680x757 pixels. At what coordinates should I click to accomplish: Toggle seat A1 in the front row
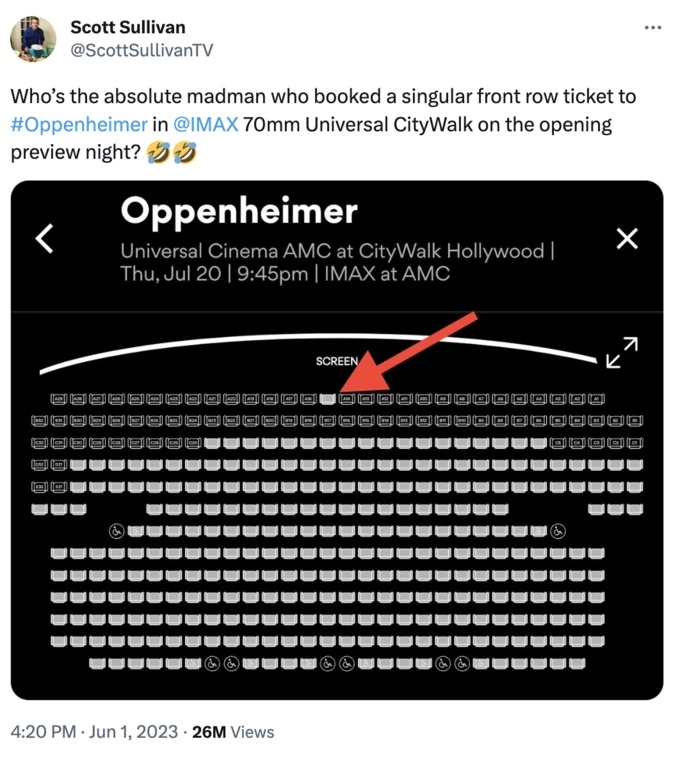597,399
